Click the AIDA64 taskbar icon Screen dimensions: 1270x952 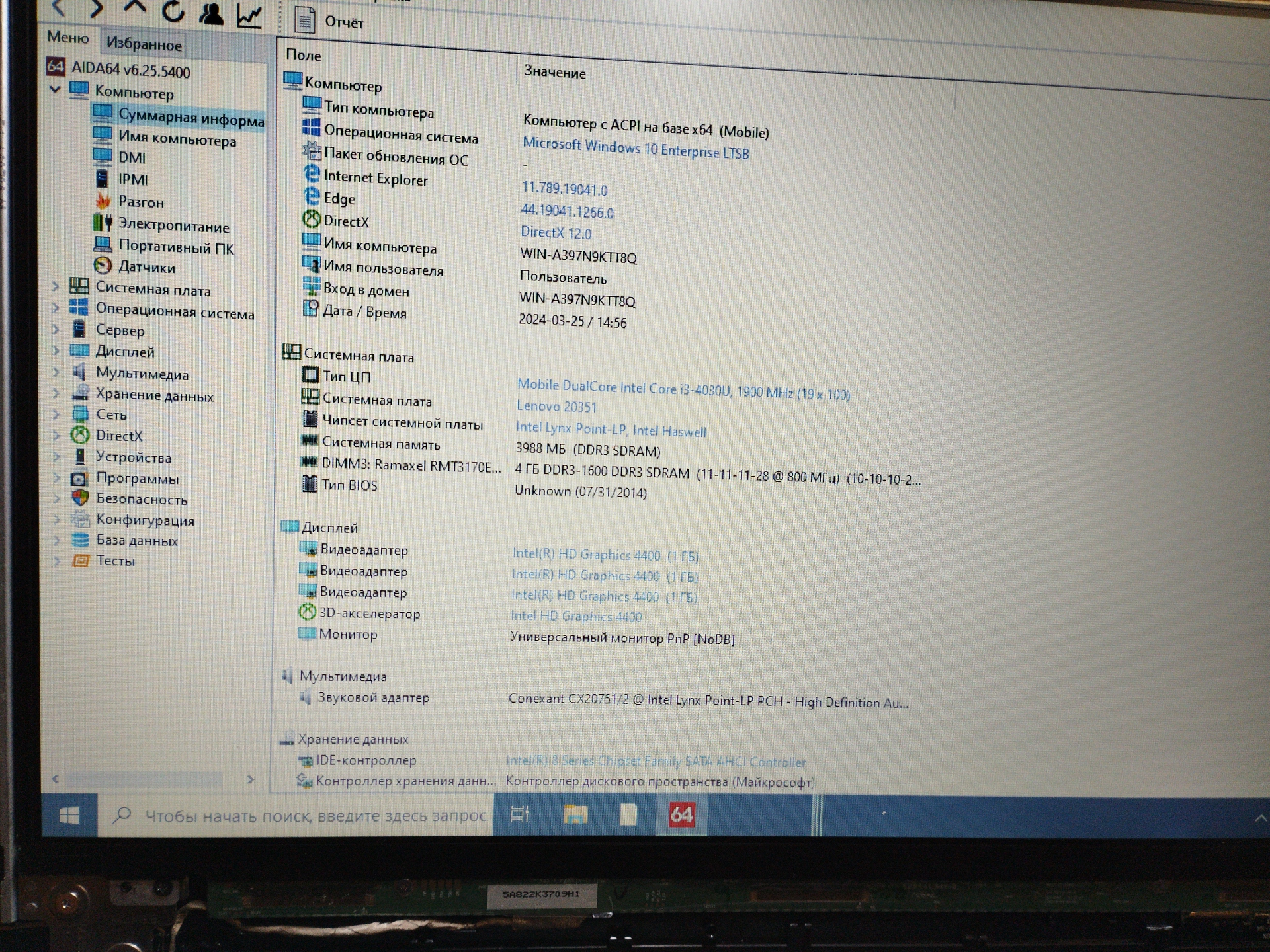(681, 814)
